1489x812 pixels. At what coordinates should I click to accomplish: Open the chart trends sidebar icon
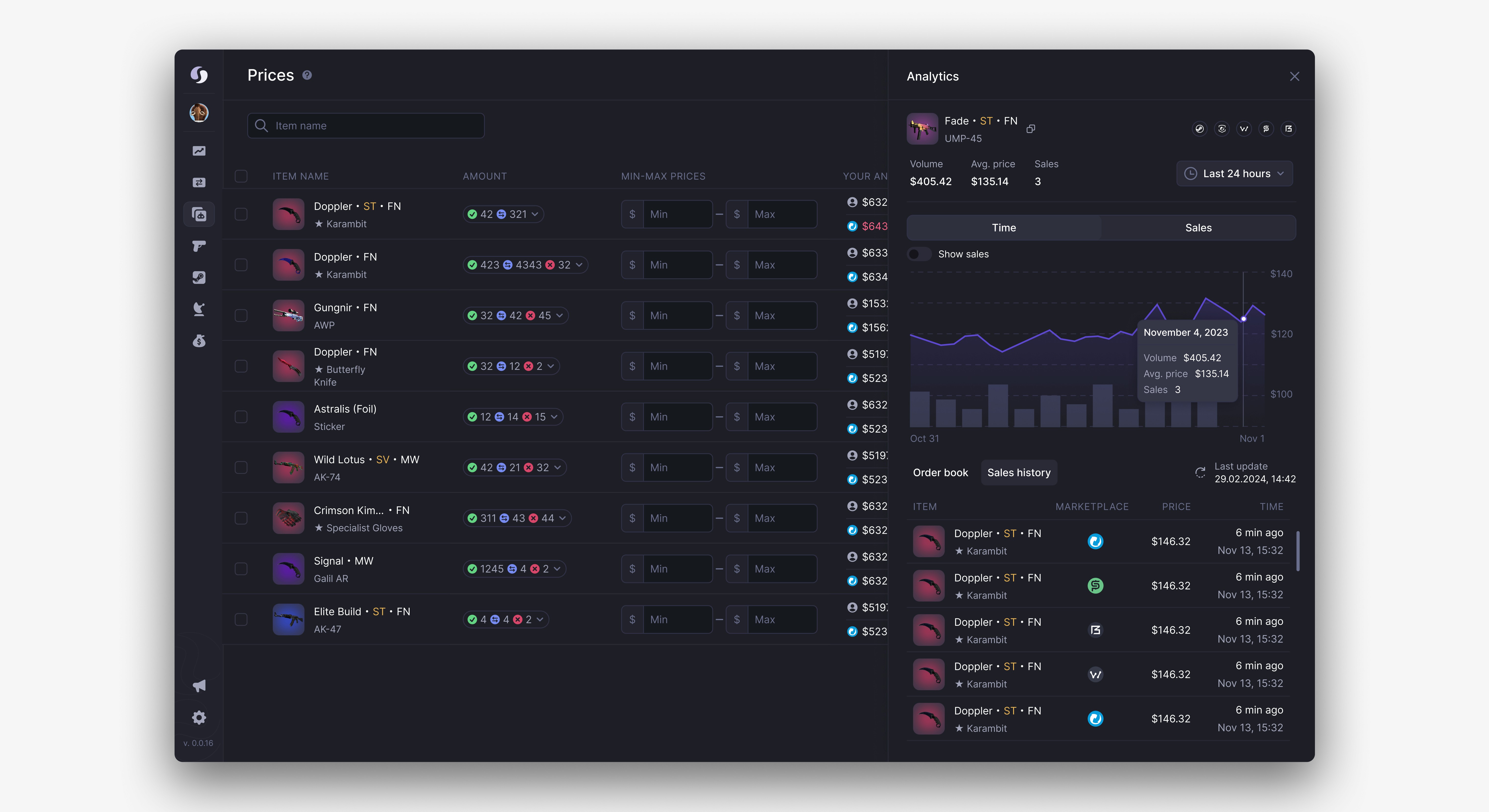click(x=199, y=151)
